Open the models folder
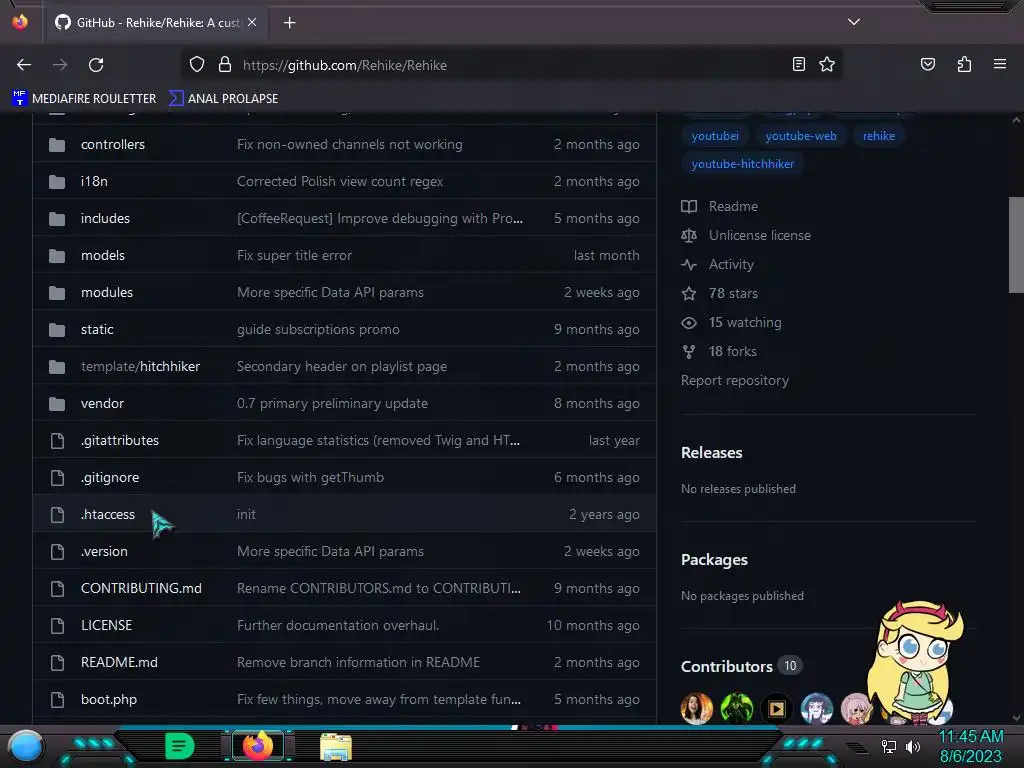 pos(103,255)
